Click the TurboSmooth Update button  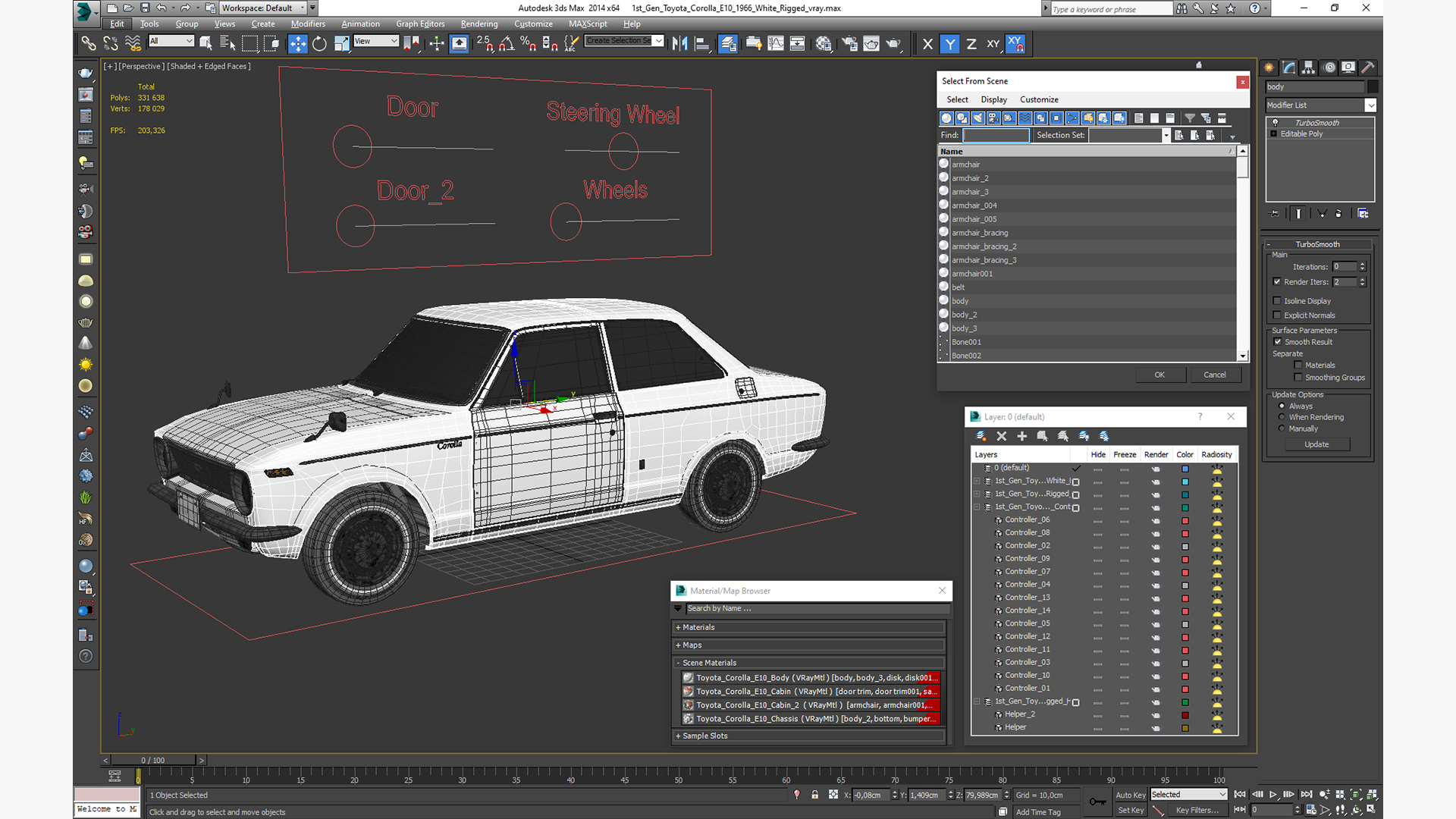click(x=1316, y=444)
